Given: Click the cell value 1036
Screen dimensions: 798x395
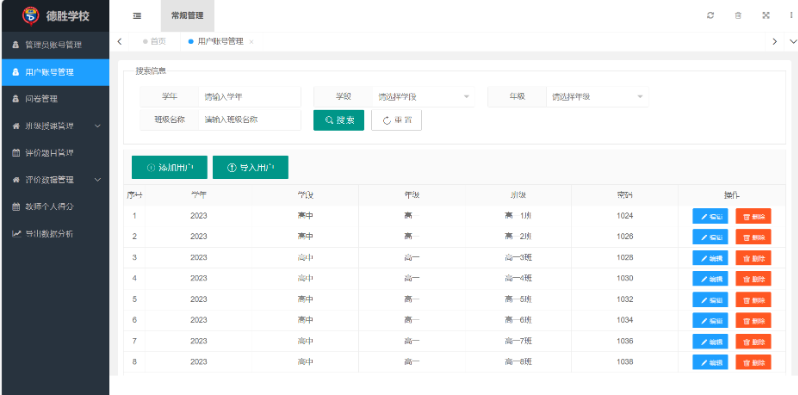Looking at the screenshot, I should point(624,341).
